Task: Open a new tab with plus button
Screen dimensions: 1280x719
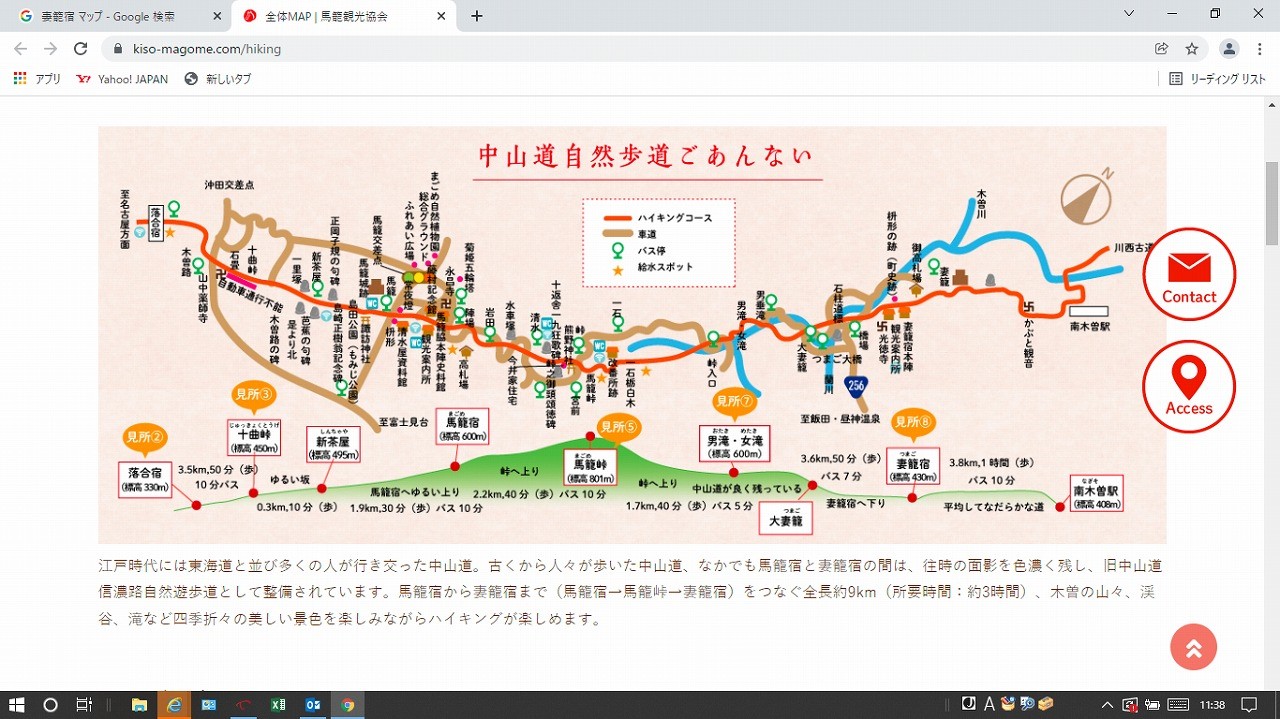Action: point(477,16)
